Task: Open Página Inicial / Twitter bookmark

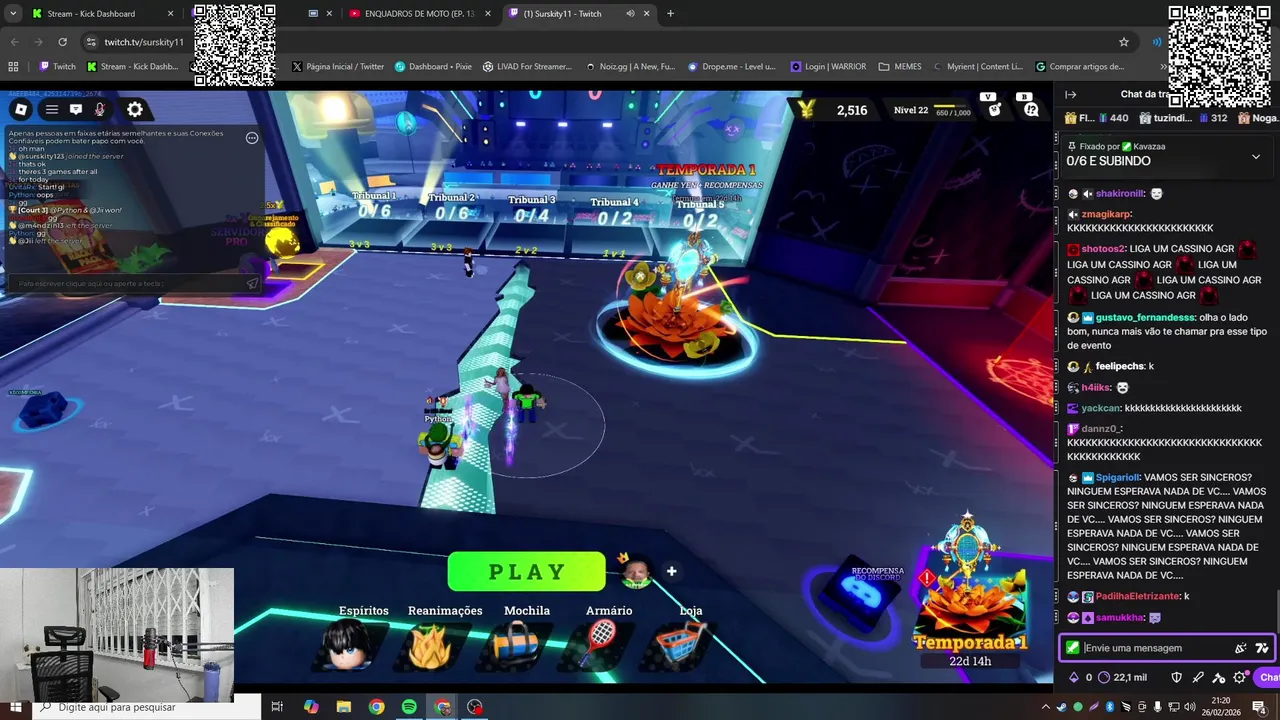Action: pyautogui.click(x=338, y=67)
